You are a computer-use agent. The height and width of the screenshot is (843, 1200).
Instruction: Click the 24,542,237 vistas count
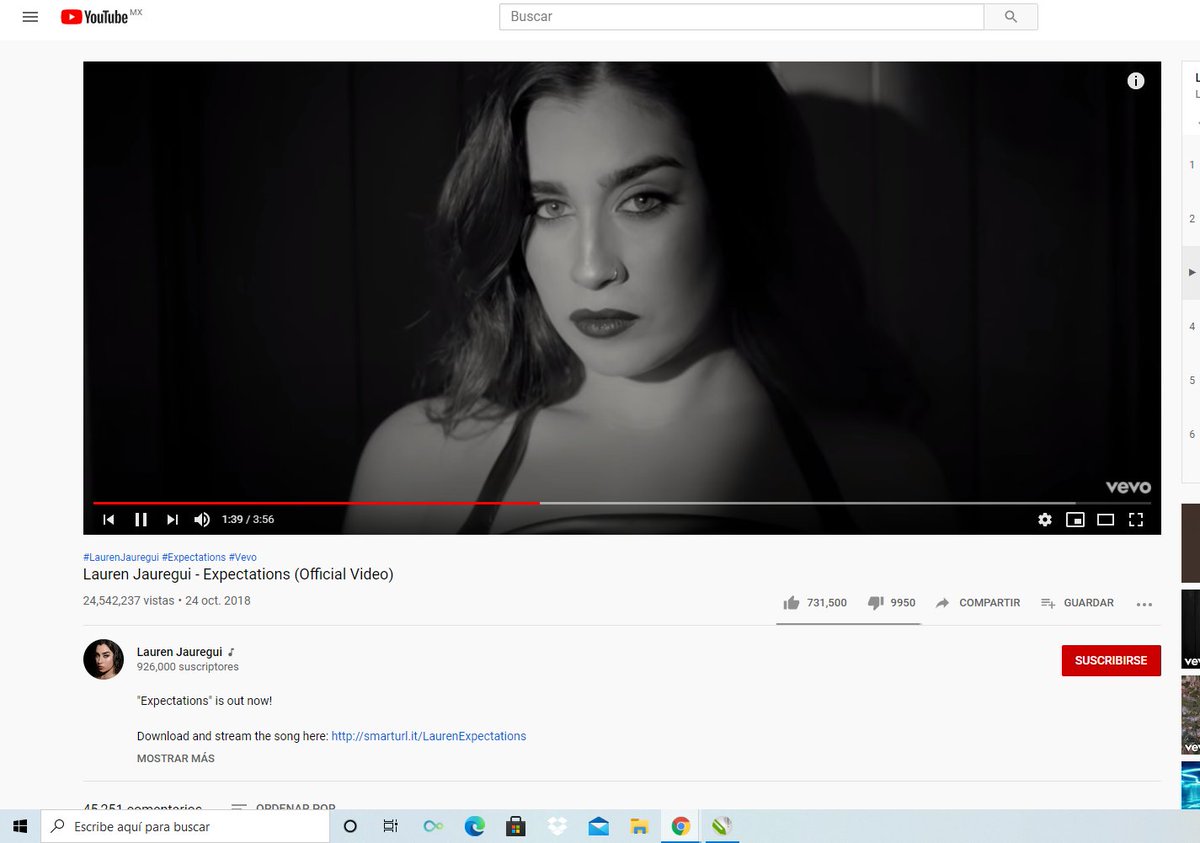tap(128, 601)
